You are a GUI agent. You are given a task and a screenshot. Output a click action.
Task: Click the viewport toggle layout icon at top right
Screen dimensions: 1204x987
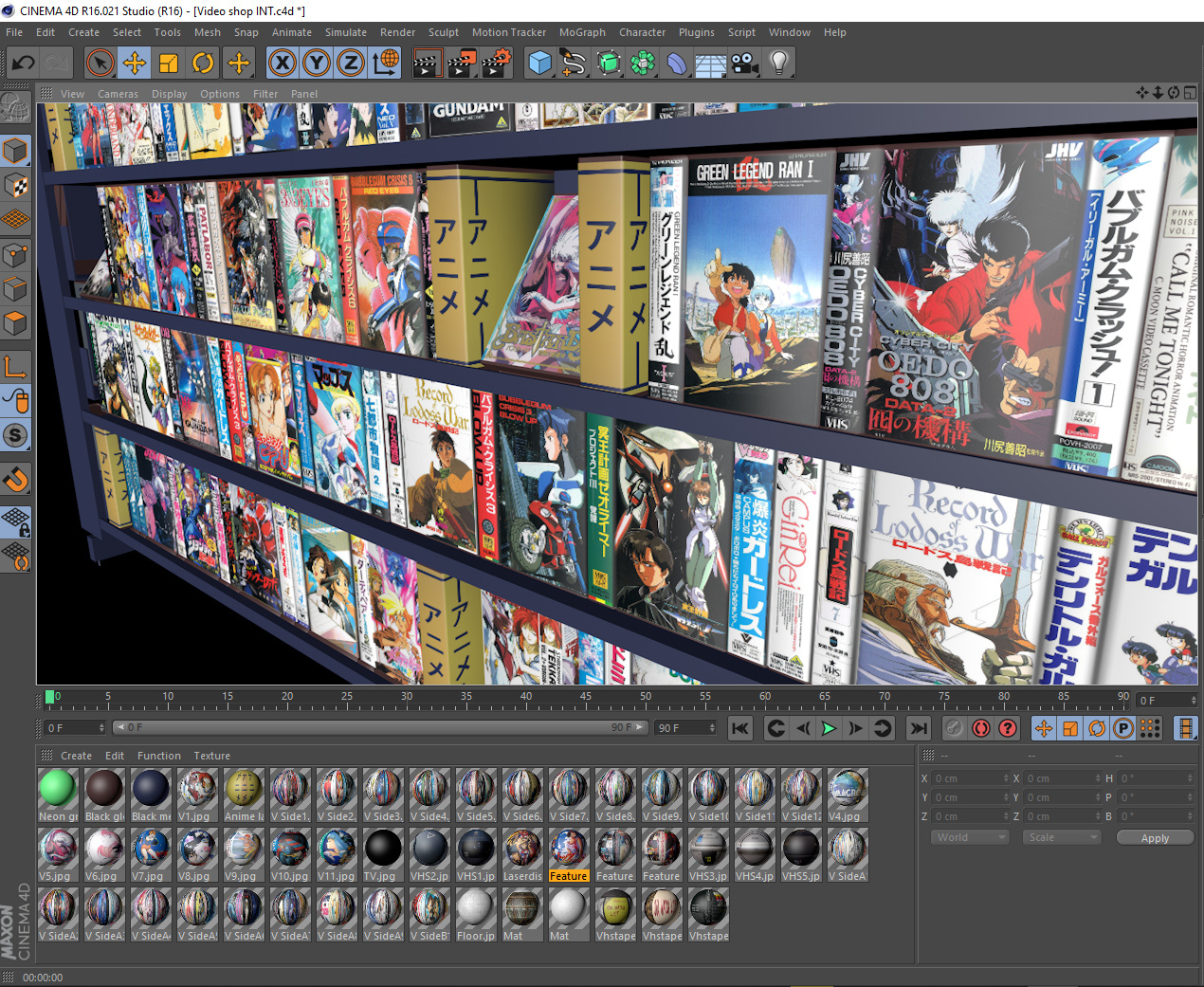[1190, 93]
